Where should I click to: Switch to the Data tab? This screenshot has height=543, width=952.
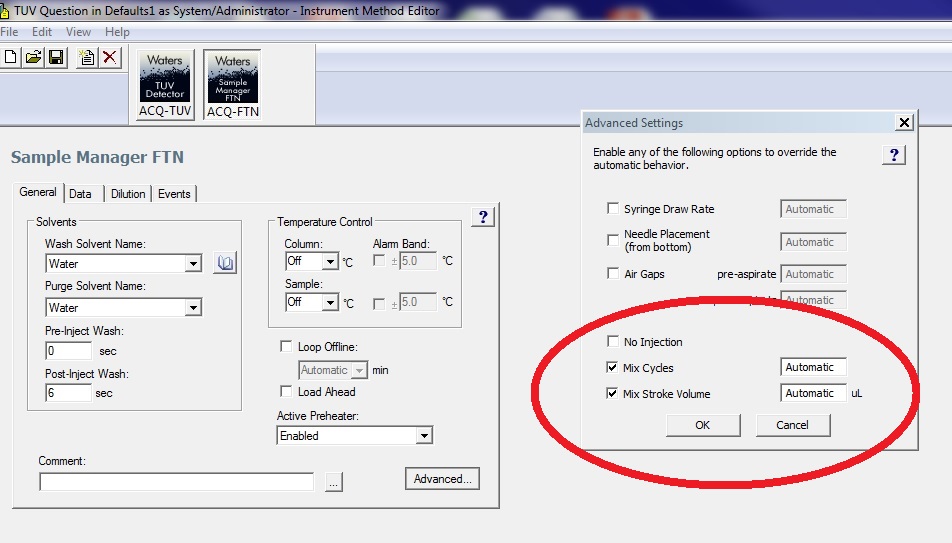click(80, 194)
